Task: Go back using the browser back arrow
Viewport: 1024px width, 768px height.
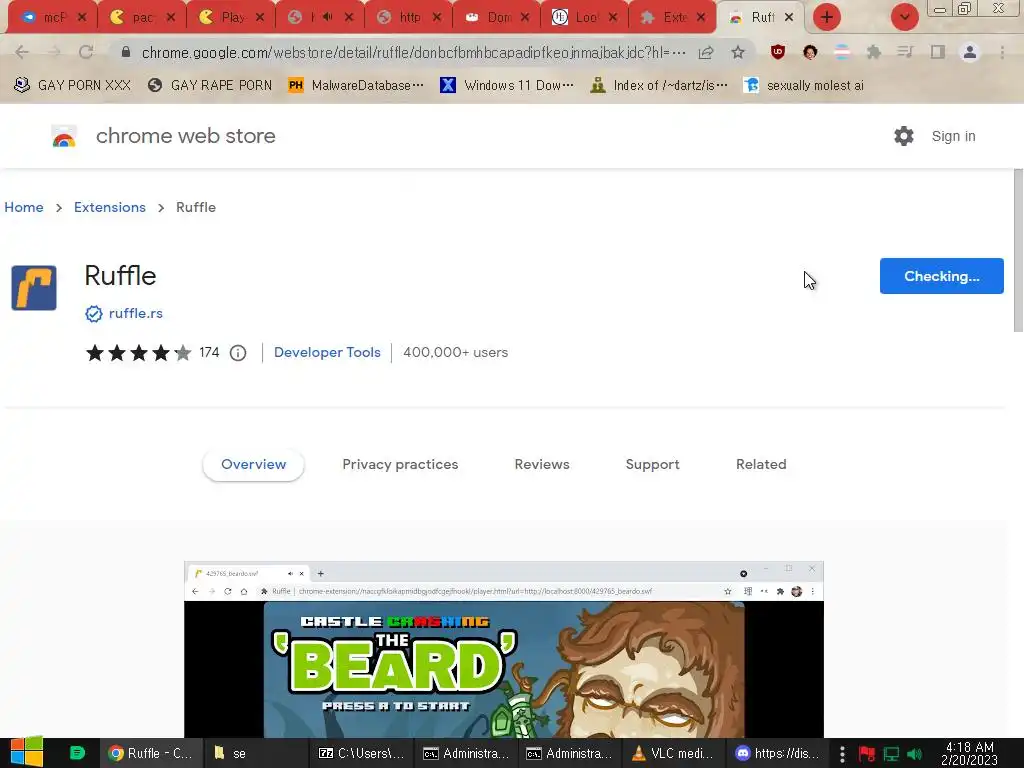Action: coord(22,52)
